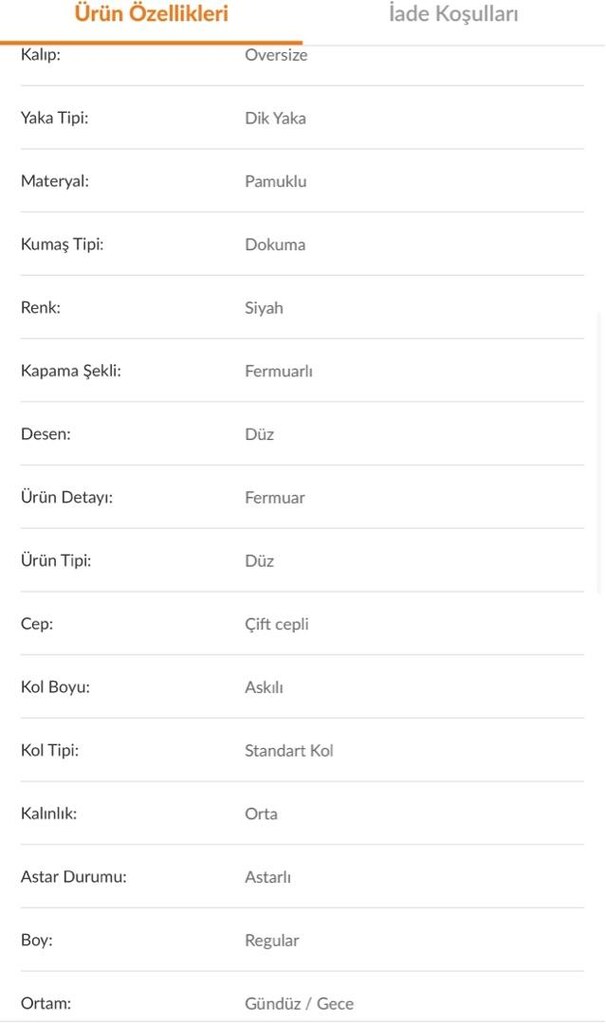Click the Astarlı lining value
This screenshot has height=1024, width=606.
pyautogui.click(x=268, y=878)
